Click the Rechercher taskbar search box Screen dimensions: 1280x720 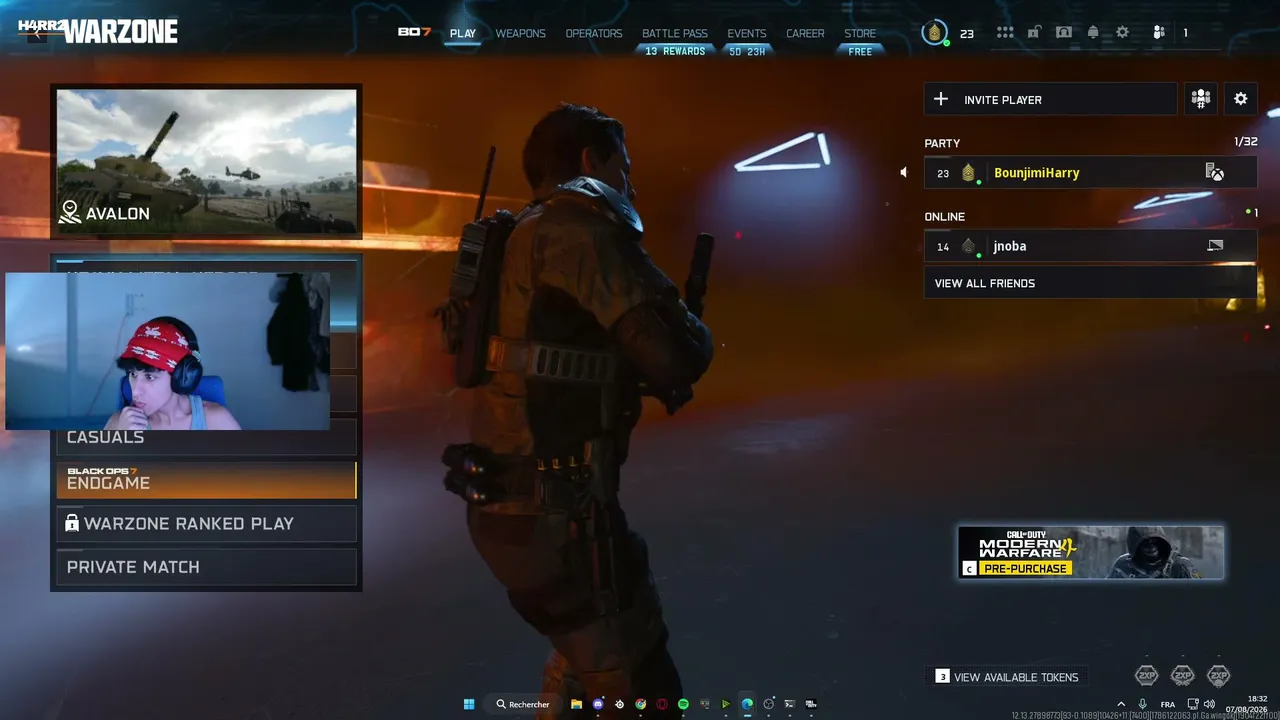[x=523, y=704]
